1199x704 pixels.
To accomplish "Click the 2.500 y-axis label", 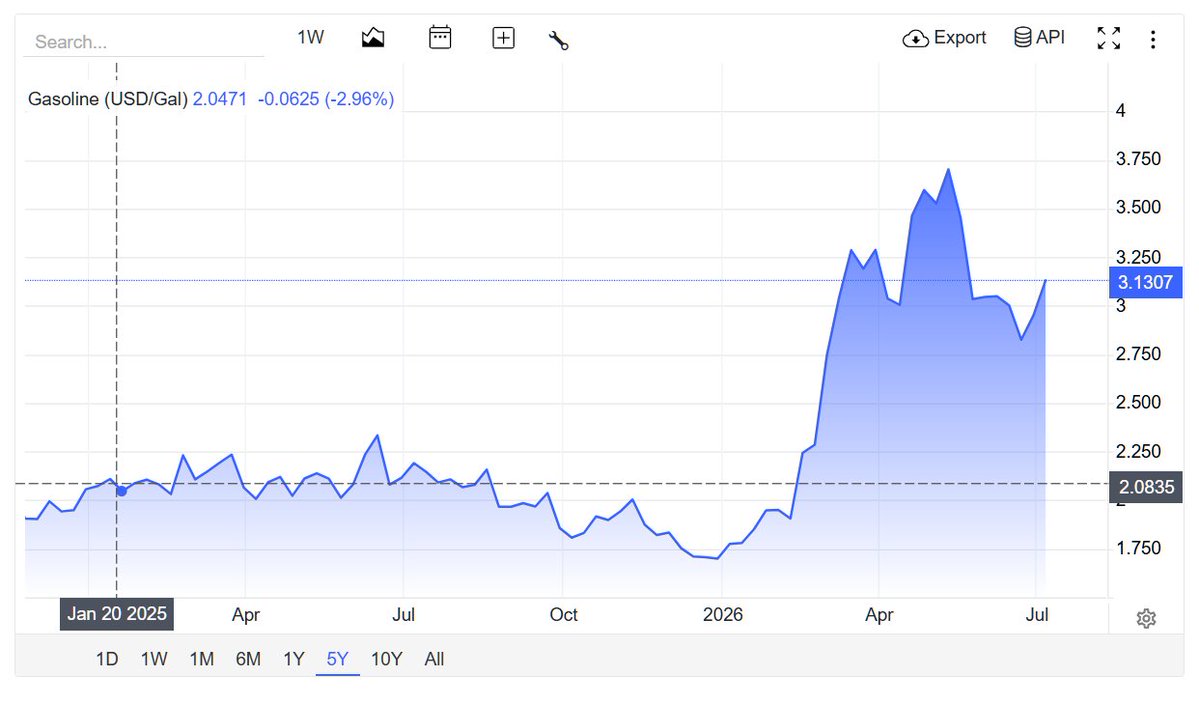I will coord(1138,402).
